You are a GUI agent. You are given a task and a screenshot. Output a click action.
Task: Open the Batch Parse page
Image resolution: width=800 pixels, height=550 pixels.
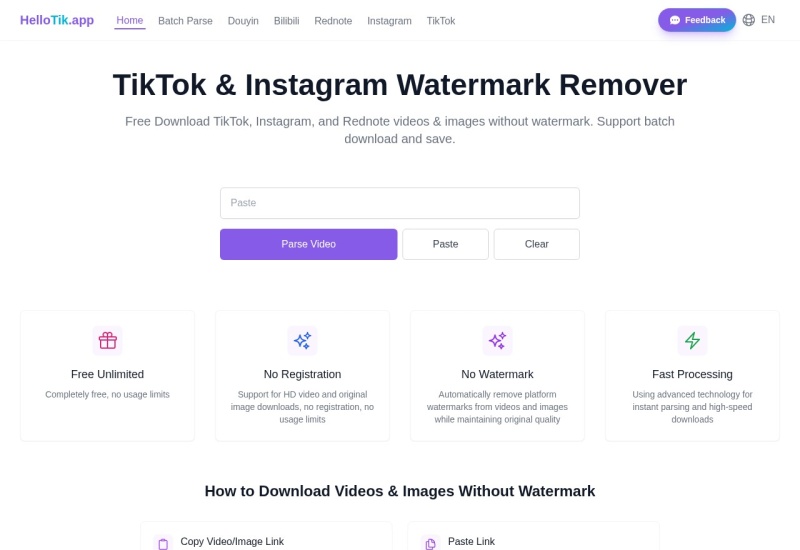point(185,21)
